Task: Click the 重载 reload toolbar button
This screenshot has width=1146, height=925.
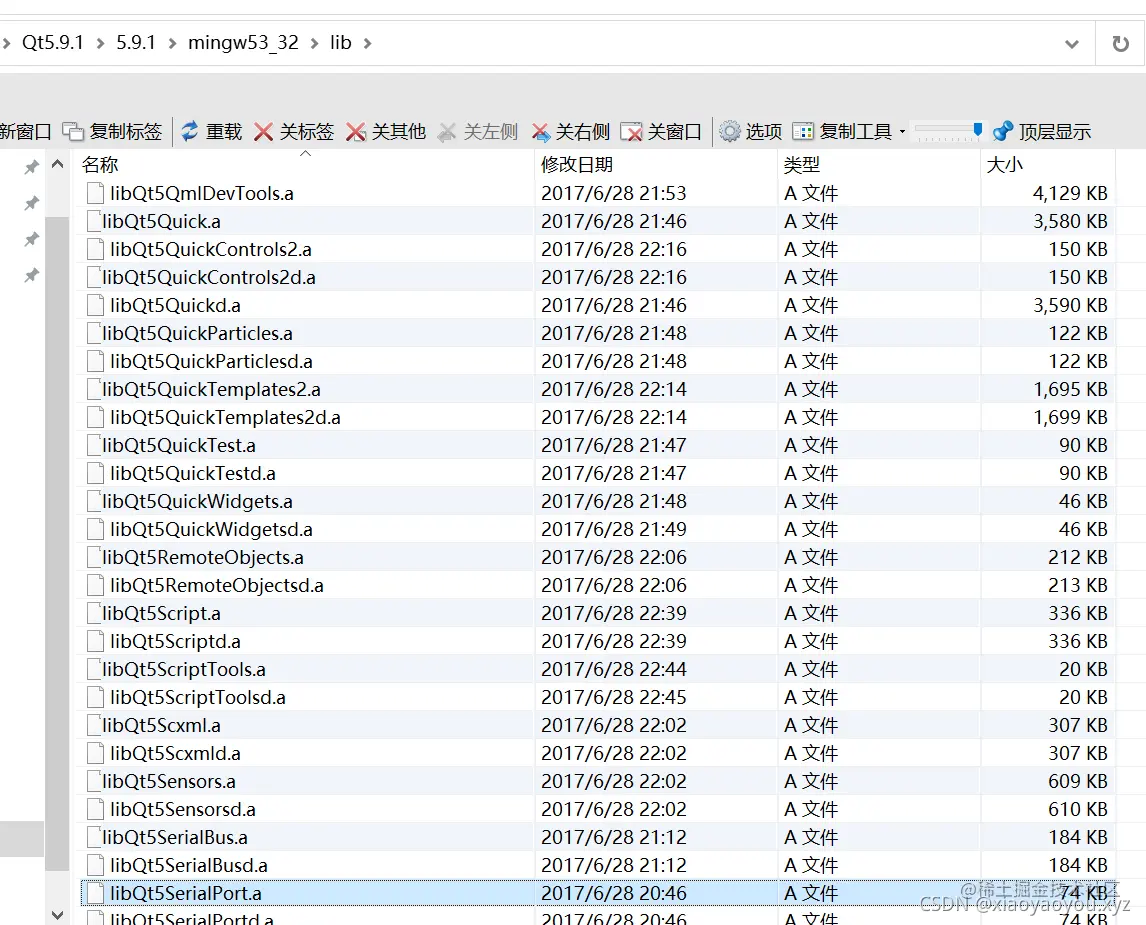Action: (211, 132)
